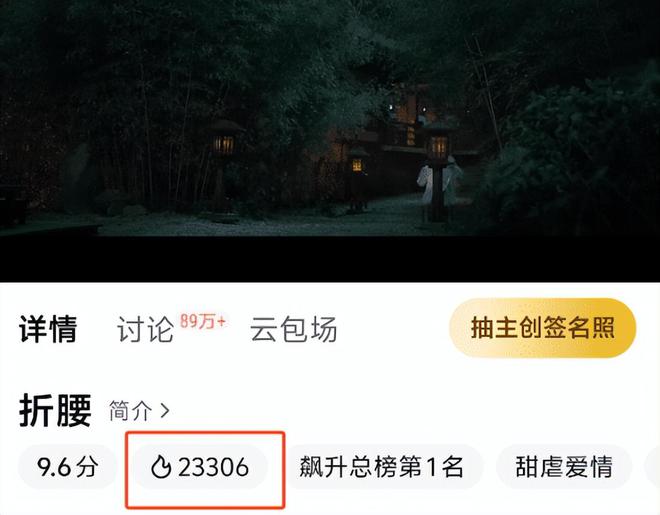The width and height of the screenshot is (660, 515).
Task: Switch to the 讨论 tab
Action: point(145,329)
